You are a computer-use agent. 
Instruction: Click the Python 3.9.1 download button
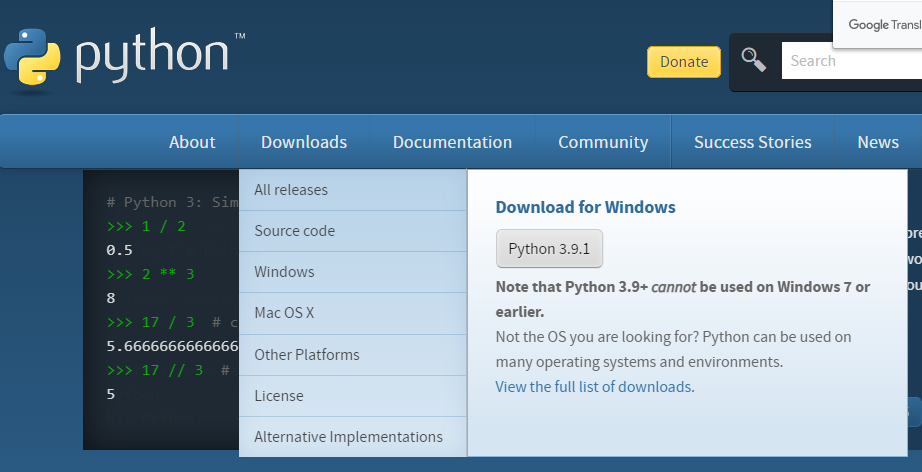[x=549, y=249]
